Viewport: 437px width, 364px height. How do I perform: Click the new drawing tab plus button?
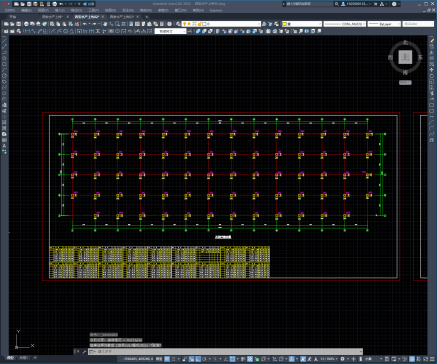click(147, 16)
